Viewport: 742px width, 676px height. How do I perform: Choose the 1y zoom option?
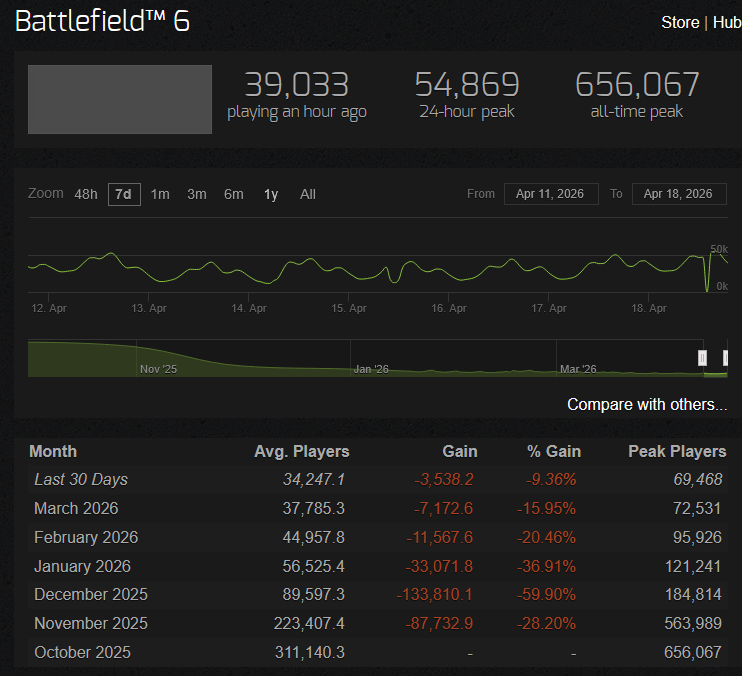coord(271,194)
